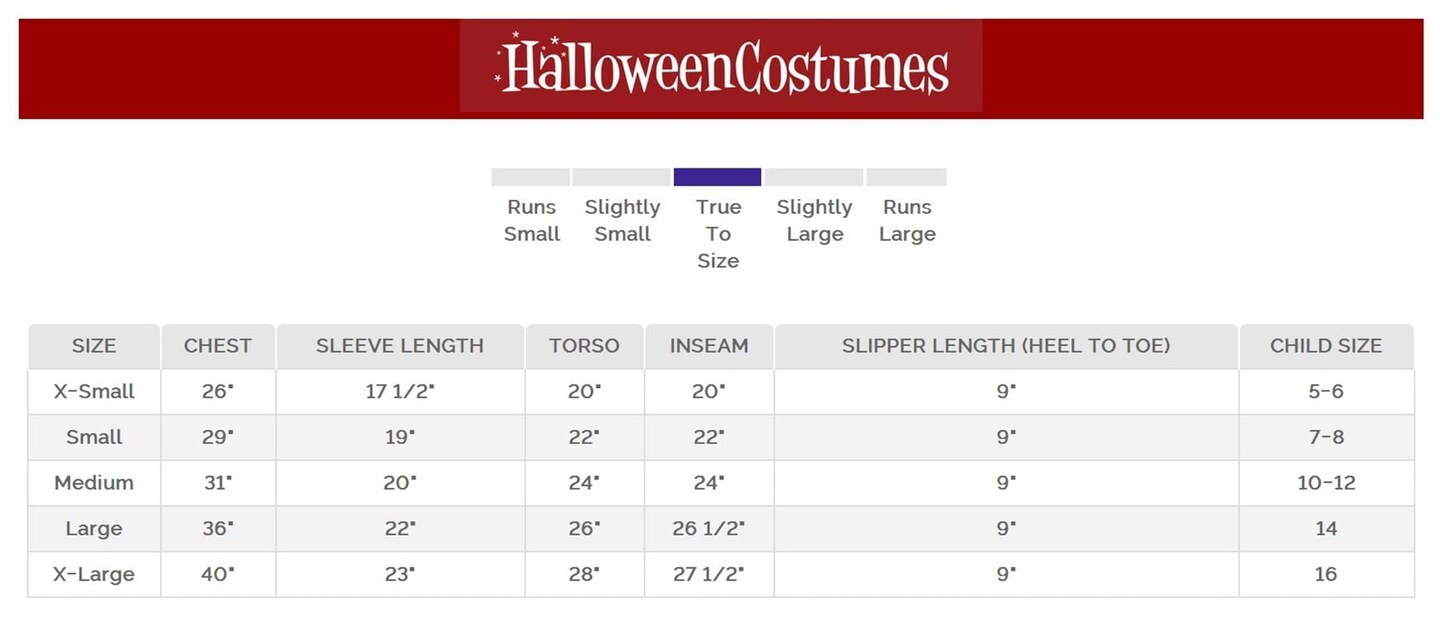Select the Medium size row label
Screen dimensions: 1440x625
pos(94,483)
